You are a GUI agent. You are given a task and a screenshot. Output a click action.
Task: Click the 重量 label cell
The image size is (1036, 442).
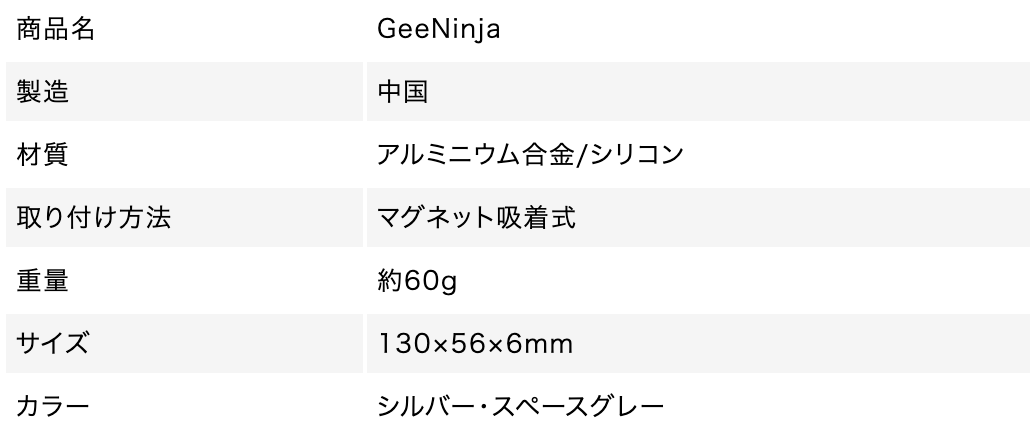pyautogui.click(x=43, y=282)
